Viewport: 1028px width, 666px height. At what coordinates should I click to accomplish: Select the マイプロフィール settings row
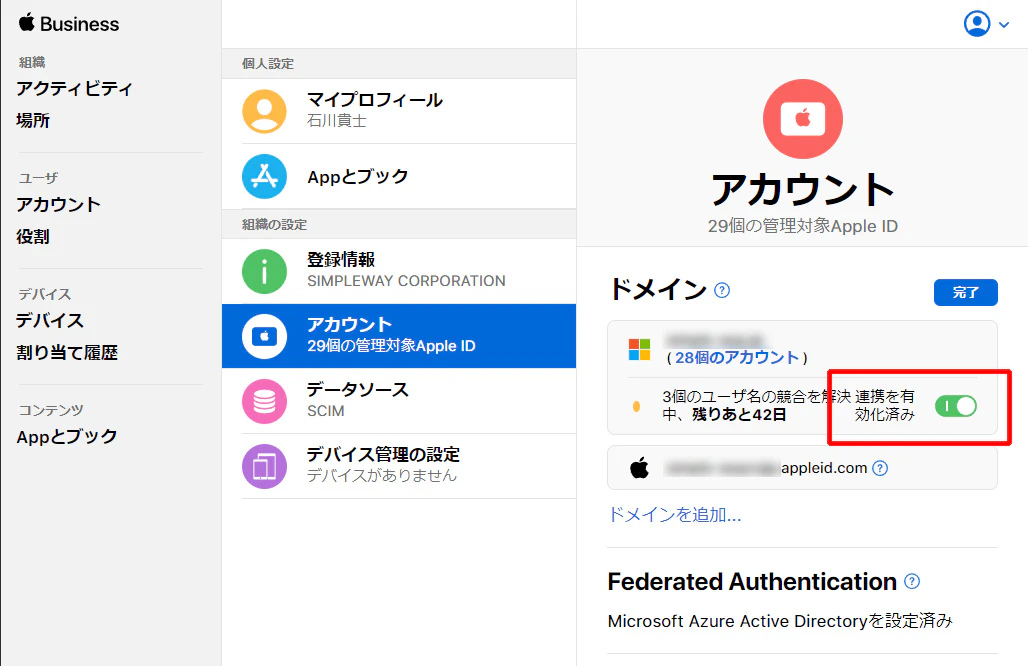399,111
